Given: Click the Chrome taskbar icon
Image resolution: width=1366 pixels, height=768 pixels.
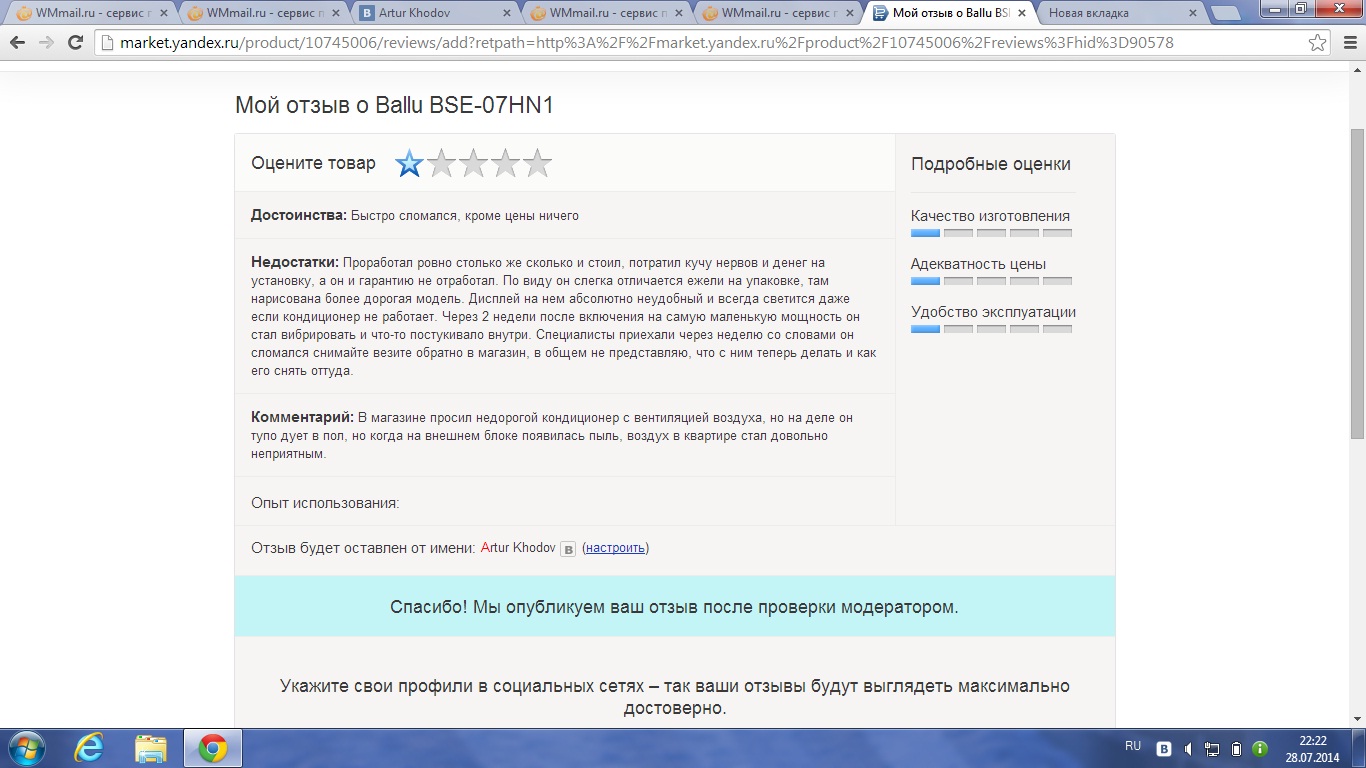Looking at the screenshot, I should point(212,748).
